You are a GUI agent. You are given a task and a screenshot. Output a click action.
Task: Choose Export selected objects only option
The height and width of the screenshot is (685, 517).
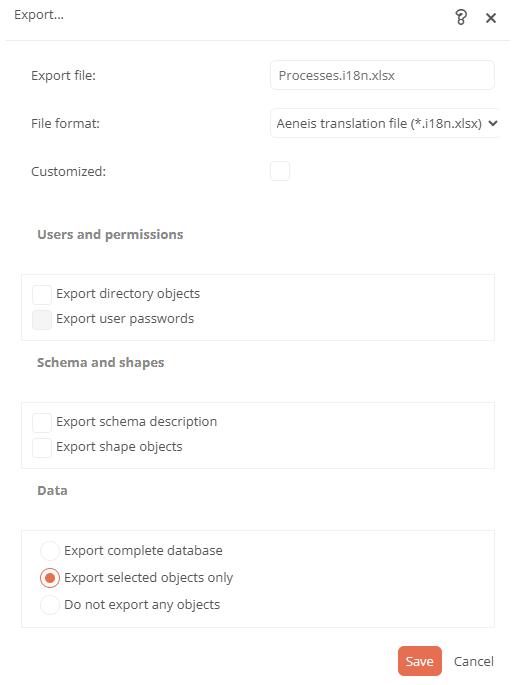[x=50, y=578]
